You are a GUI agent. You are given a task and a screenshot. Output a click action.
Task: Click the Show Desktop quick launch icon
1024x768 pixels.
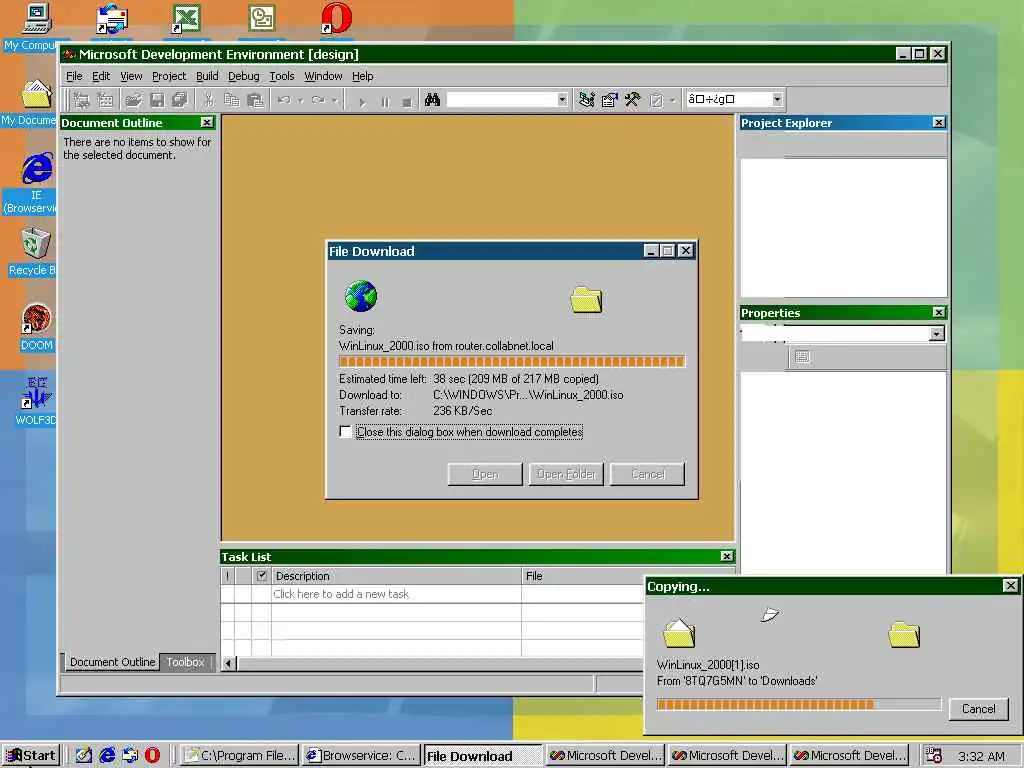click(x=84, y=755)
